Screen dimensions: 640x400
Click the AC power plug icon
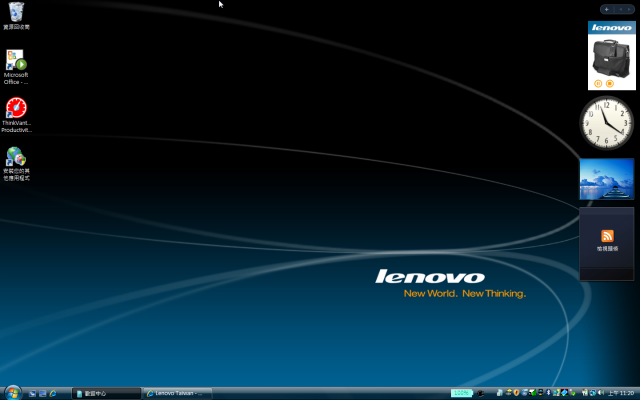pyautogui.click(x=480, y=393)
